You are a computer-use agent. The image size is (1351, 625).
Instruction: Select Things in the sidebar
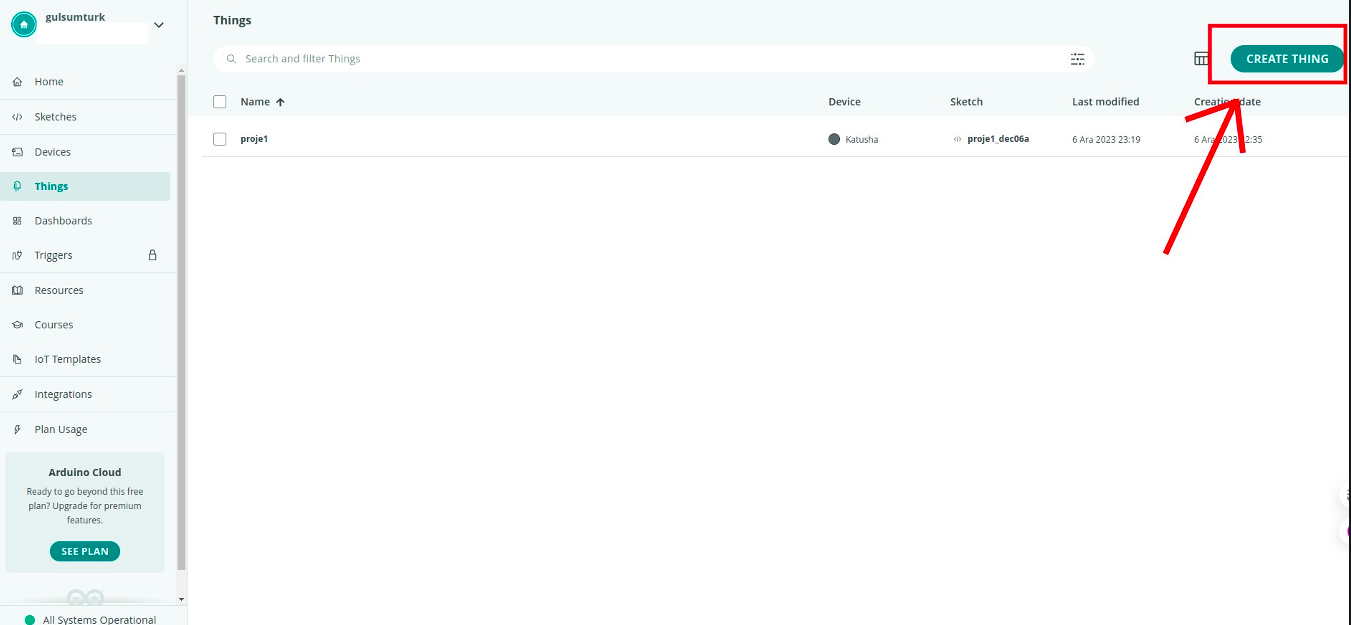[x=86, y=186]
